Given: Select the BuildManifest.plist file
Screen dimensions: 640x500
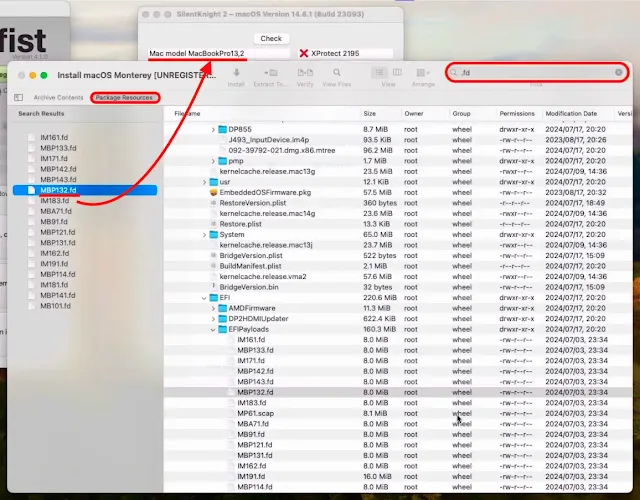Looking at the screenshot, I should [251, 266].
